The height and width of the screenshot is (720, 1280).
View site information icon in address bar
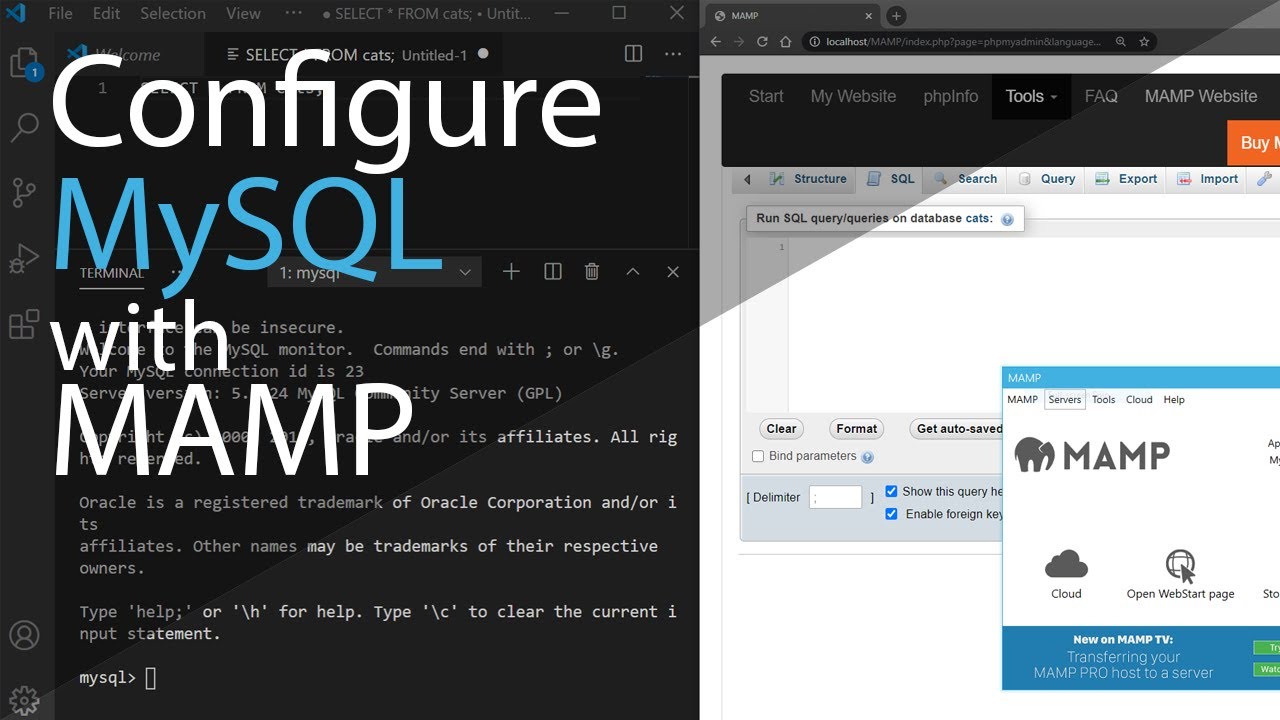[814, 42]
